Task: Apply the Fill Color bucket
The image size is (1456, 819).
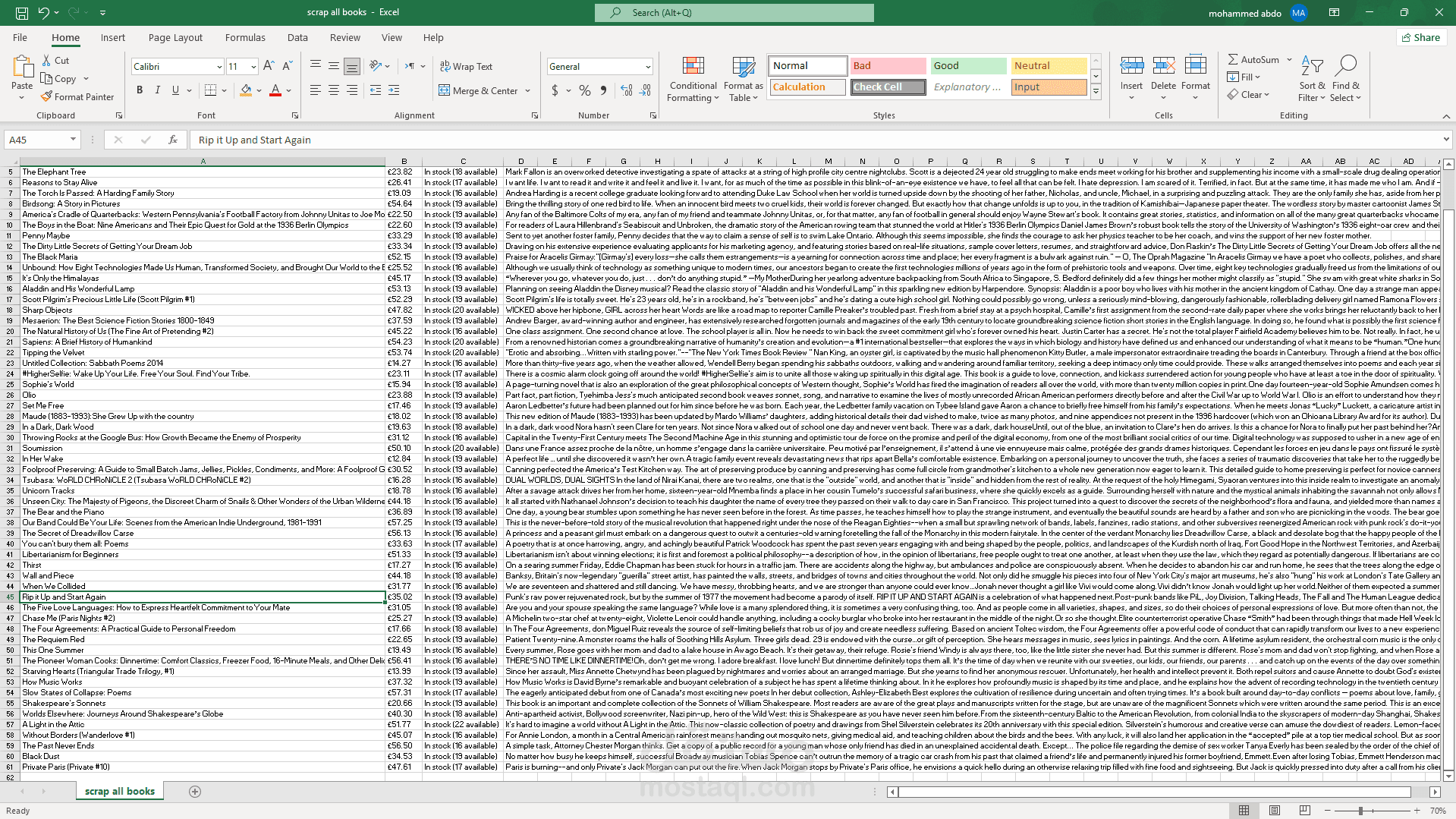Action: [246, 90]
